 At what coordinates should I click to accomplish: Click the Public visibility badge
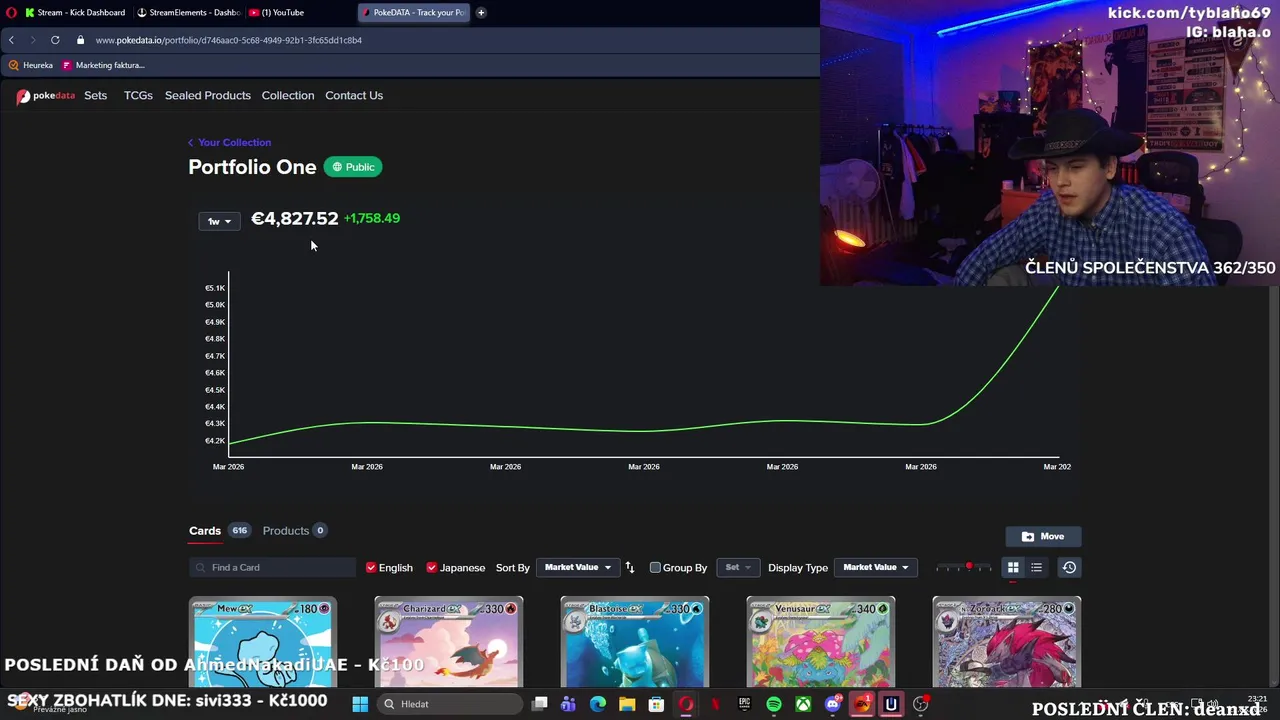coord(353,167)
